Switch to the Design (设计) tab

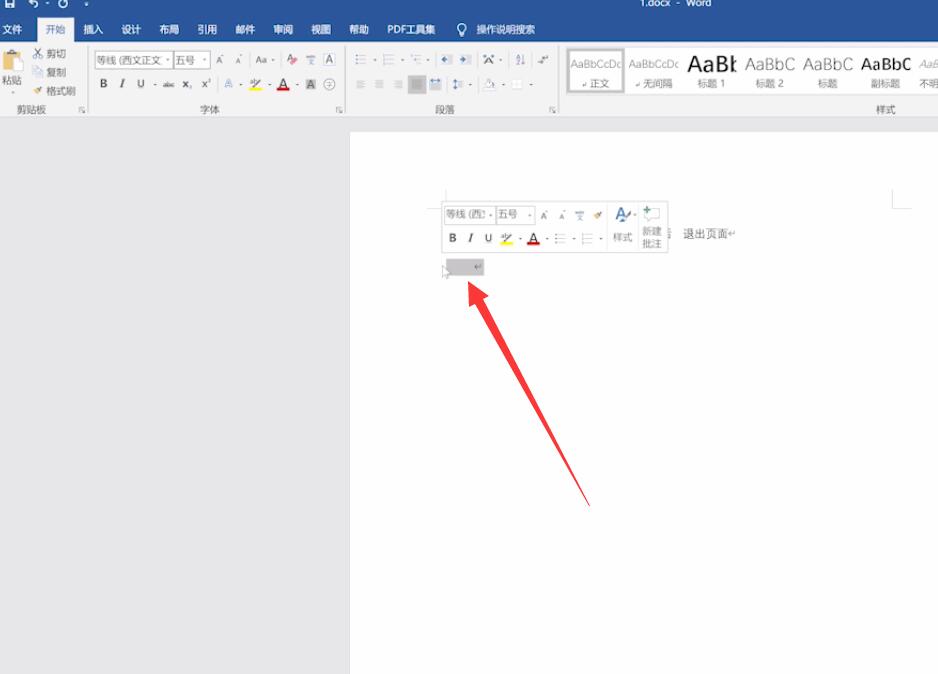click(130, 29)
